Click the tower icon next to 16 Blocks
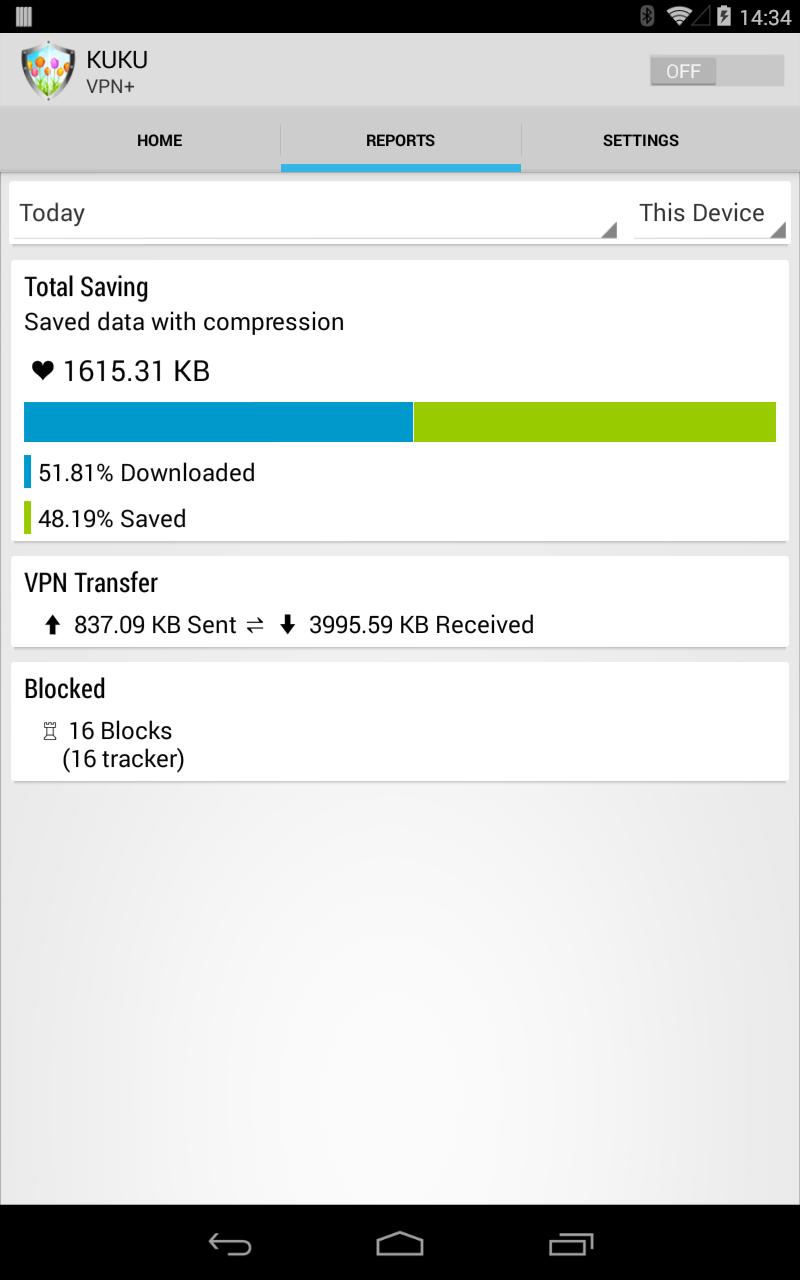Image resolution: width=800 pixels, height=1280 pixels. [48, 731]
